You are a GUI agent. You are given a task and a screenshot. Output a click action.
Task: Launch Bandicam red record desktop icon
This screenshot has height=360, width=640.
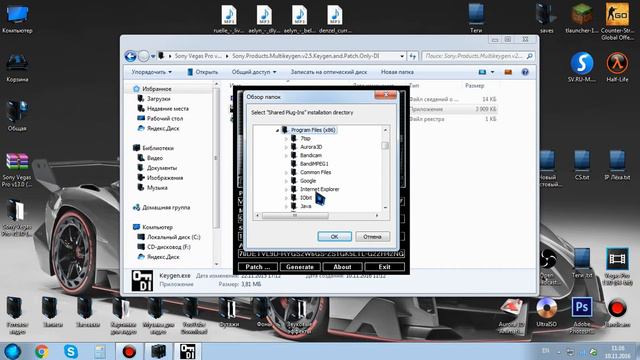[617, 312]
